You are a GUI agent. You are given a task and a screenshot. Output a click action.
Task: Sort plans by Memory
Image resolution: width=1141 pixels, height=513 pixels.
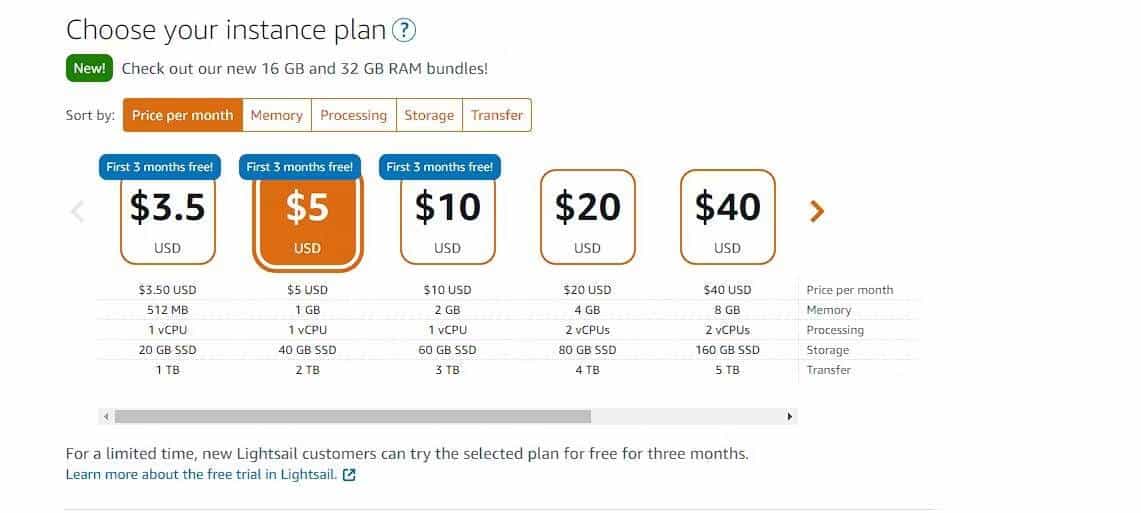[277, 115]
